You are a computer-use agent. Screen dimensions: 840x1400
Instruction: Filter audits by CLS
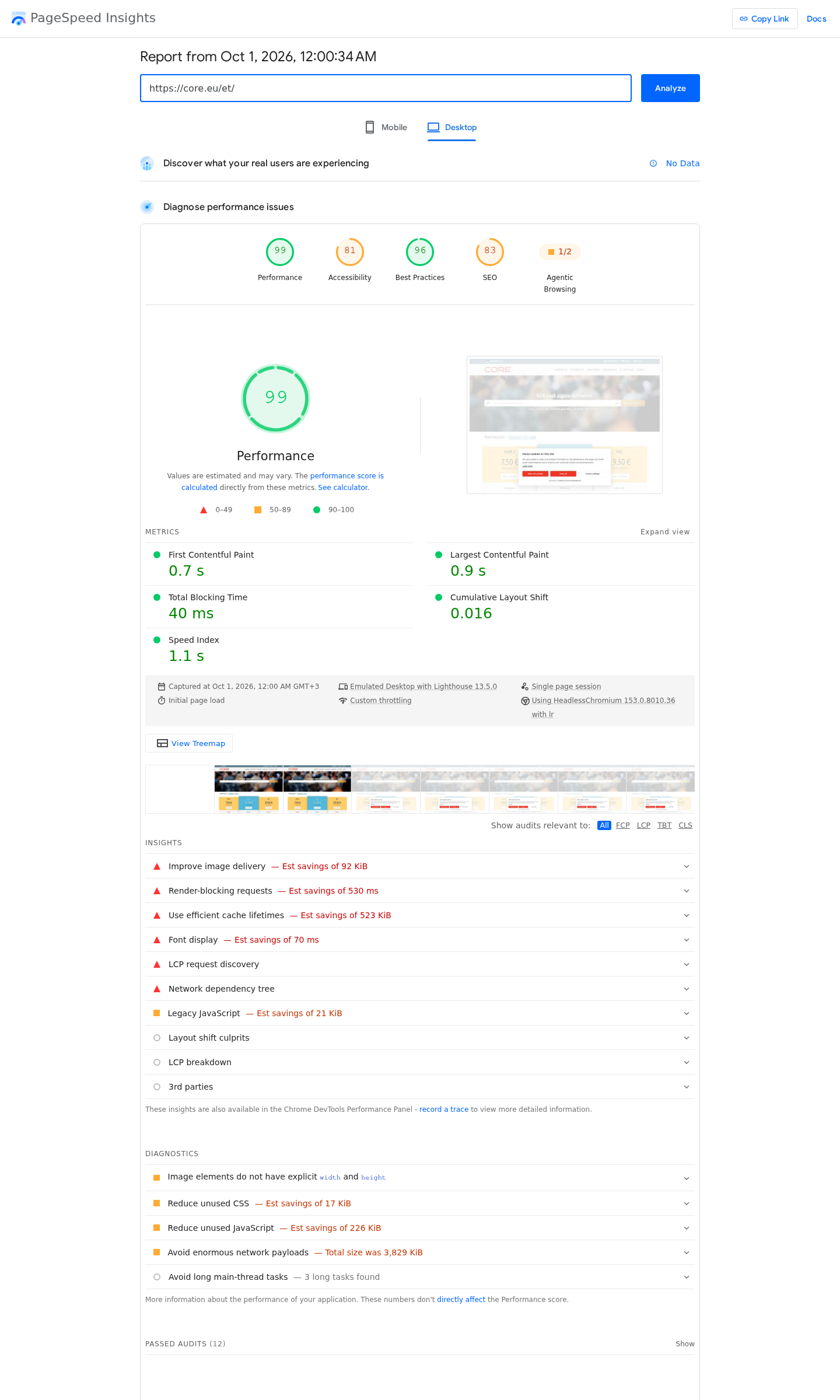[685, 825]
